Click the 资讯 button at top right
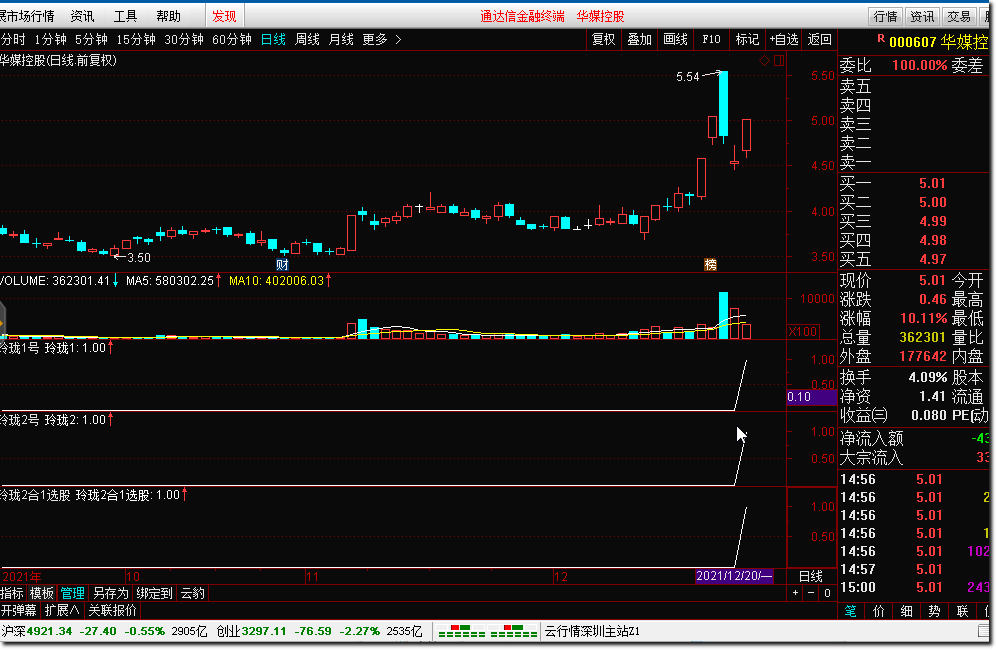The image size is (998, 650). click(922, 17)
